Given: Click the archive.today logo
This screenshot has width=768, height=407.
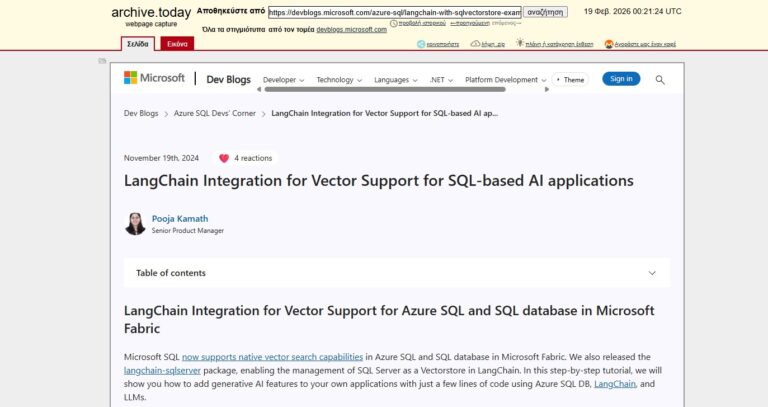Looking at the screenshot, I should [150, 12].
